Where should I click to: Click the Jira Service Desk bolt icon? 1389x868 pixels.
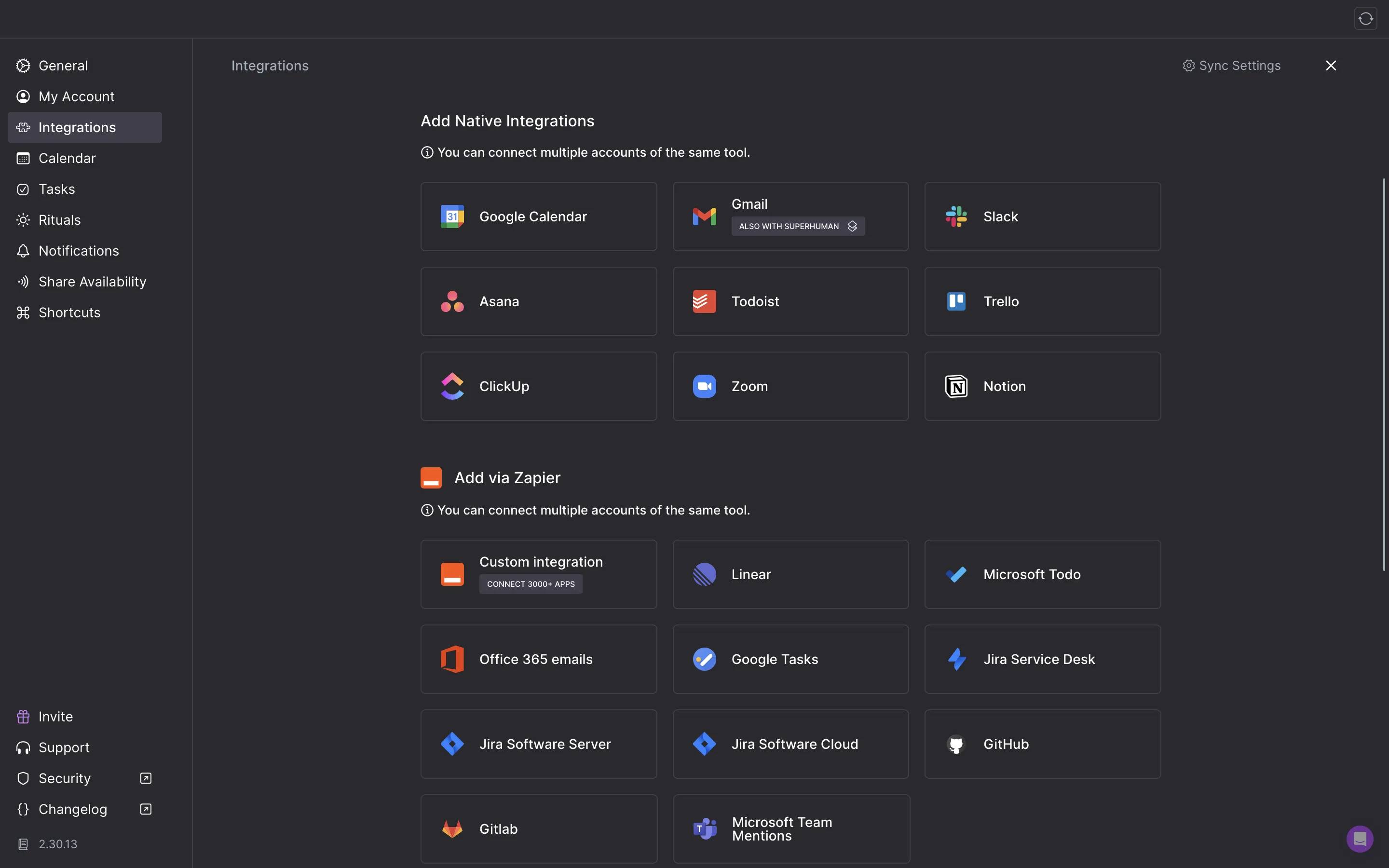pos(956,659)
